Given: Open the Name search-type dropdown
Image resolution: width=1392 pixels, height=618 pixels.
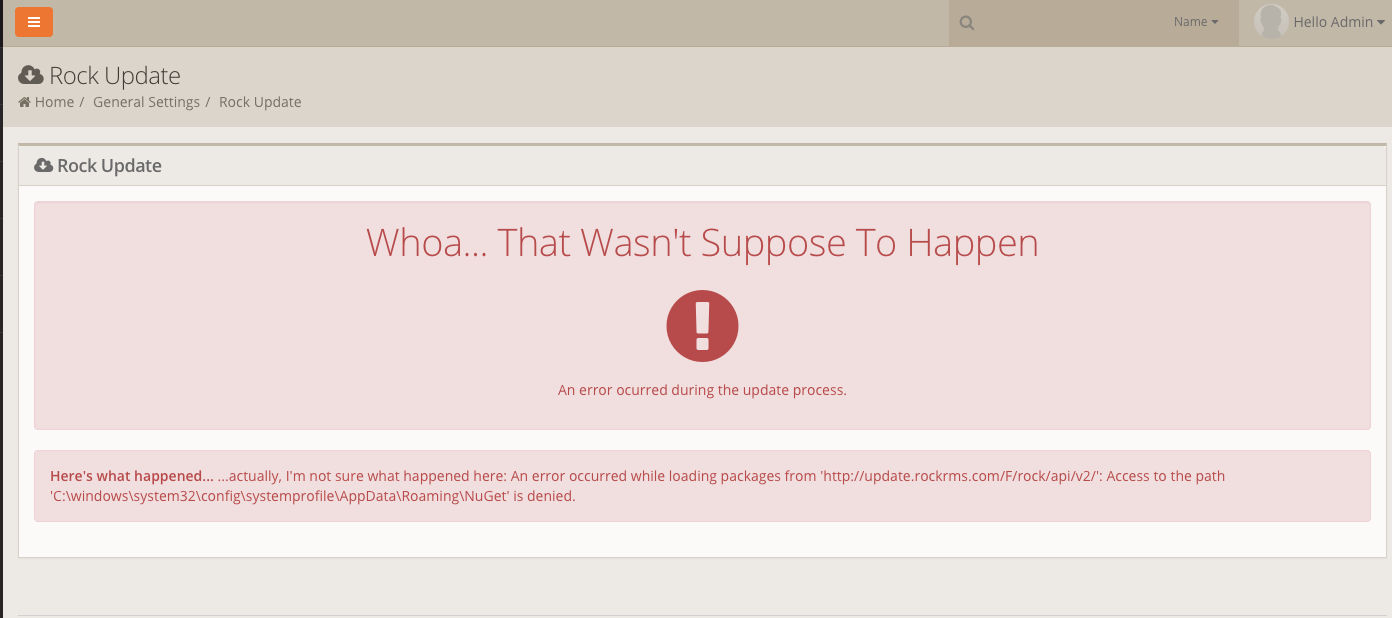Looking at the screenshot, I should [x=1196, y=21].
